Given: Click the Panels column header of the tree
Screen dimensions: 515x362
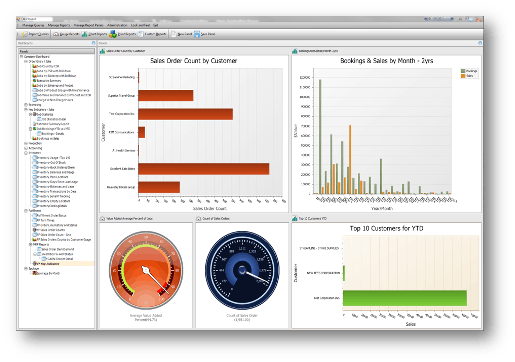Looking at the screenshot, I should pos(56,51).
